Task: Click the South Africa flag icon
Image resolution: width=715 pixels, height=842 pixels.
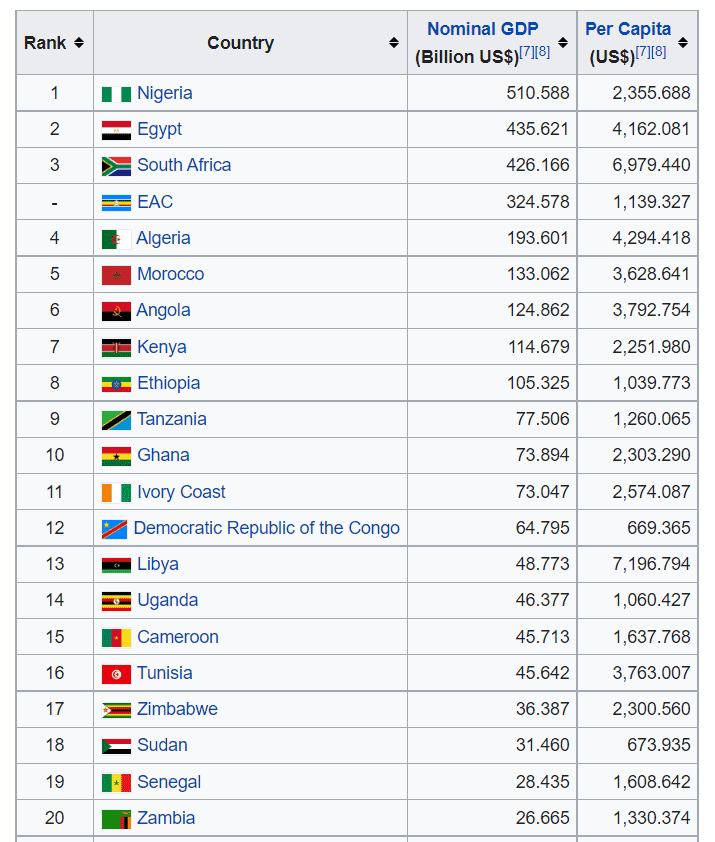Action: point(116,166)
